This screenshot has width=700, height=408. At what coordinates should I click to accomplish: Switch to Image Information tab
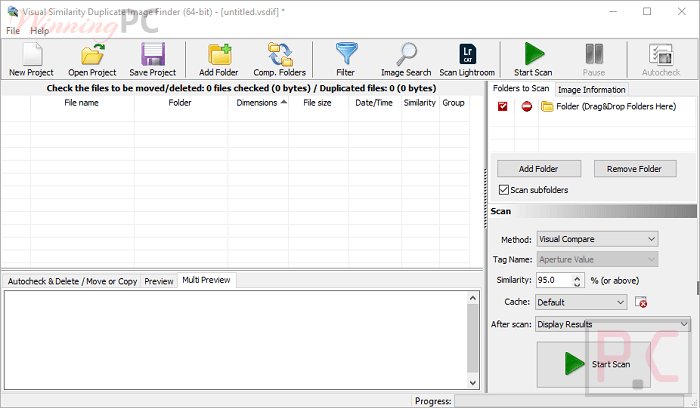coord(592,90)
